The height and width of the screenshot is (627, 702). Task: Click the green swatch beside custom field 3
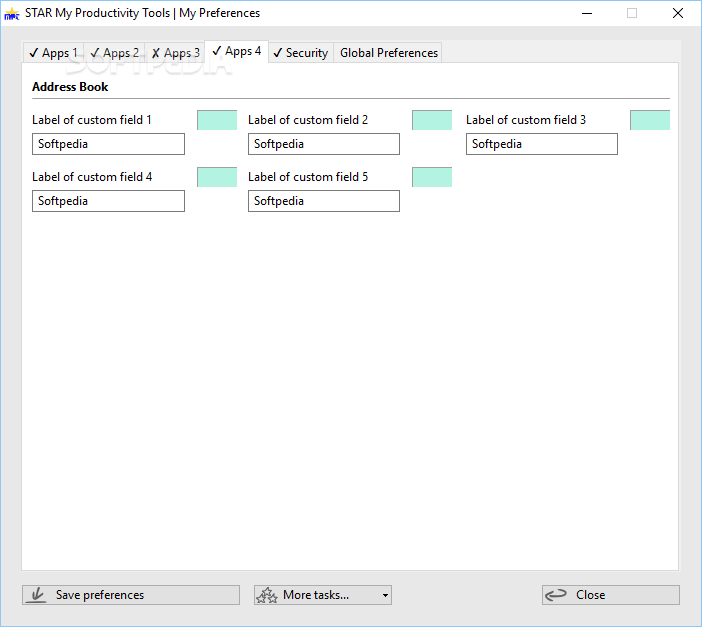point(650,120)
